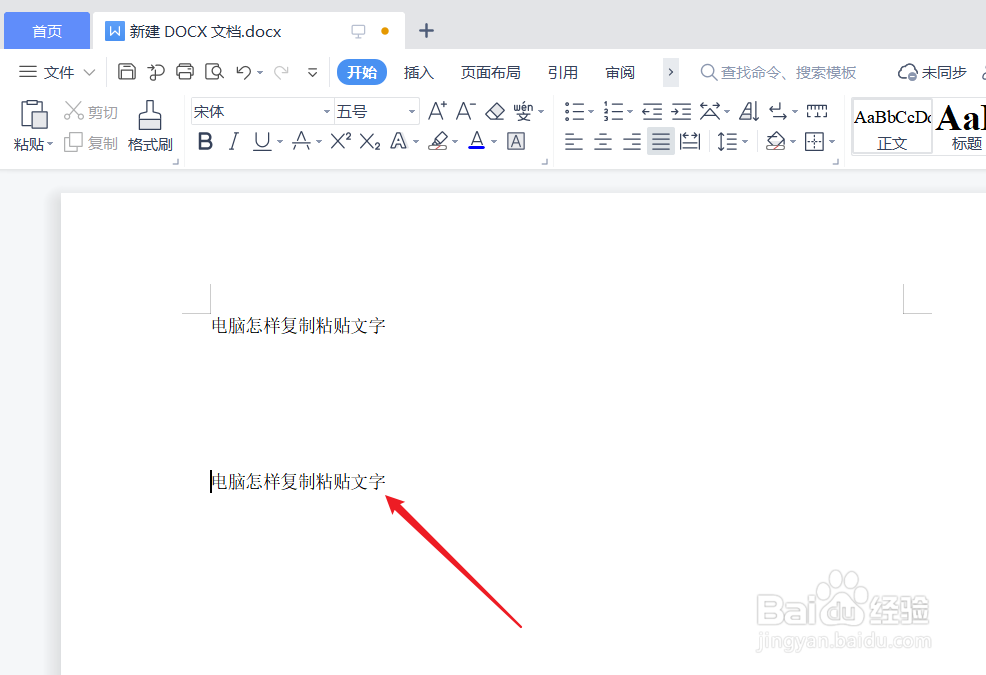Click the pinyin guide (wén) icon
Viewport: 986px width, 675px height.
pyautogui.click(x=524, y=110)
